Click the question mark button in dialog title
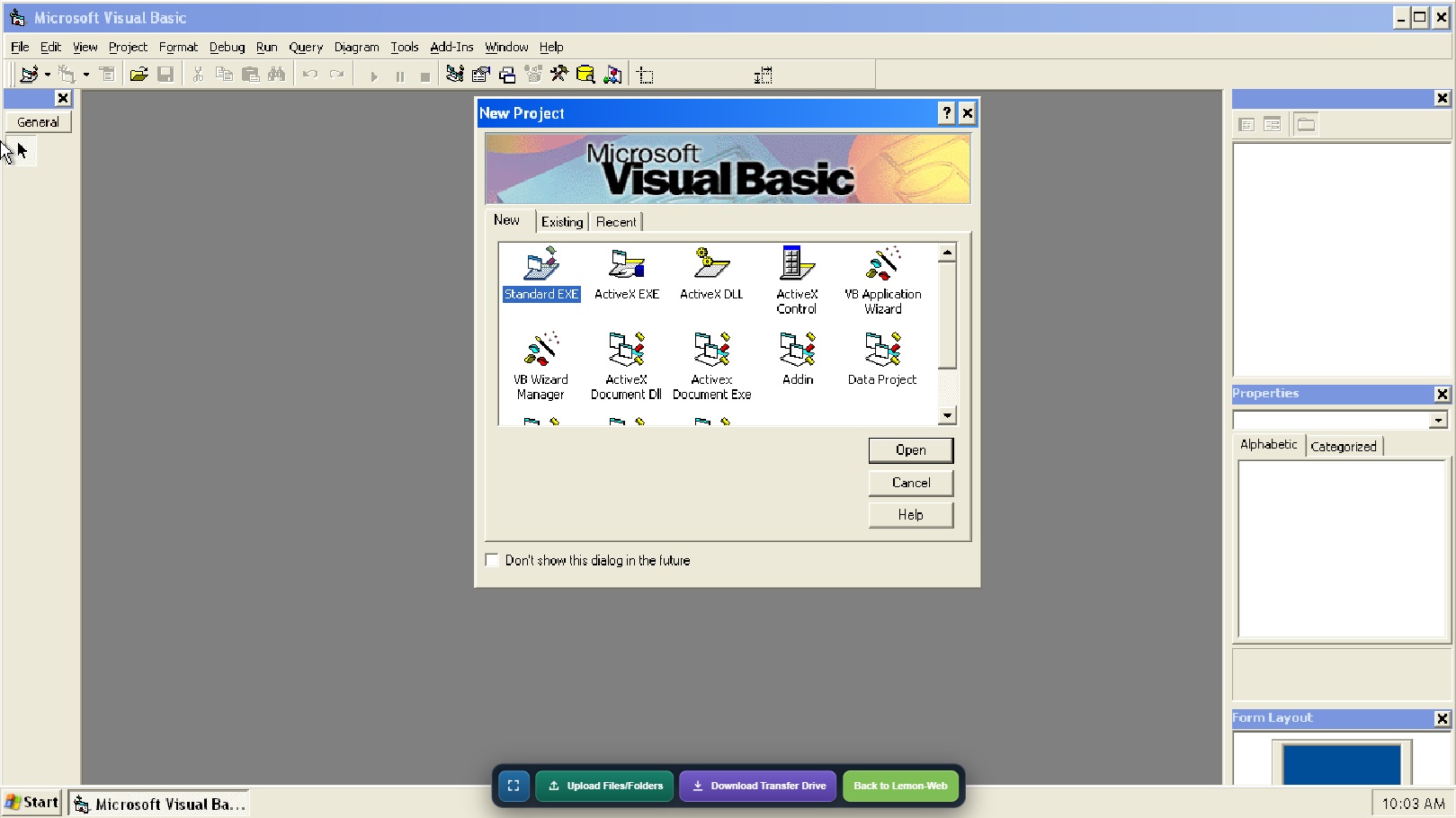The image size is (1456, 818). pos(947,112)
